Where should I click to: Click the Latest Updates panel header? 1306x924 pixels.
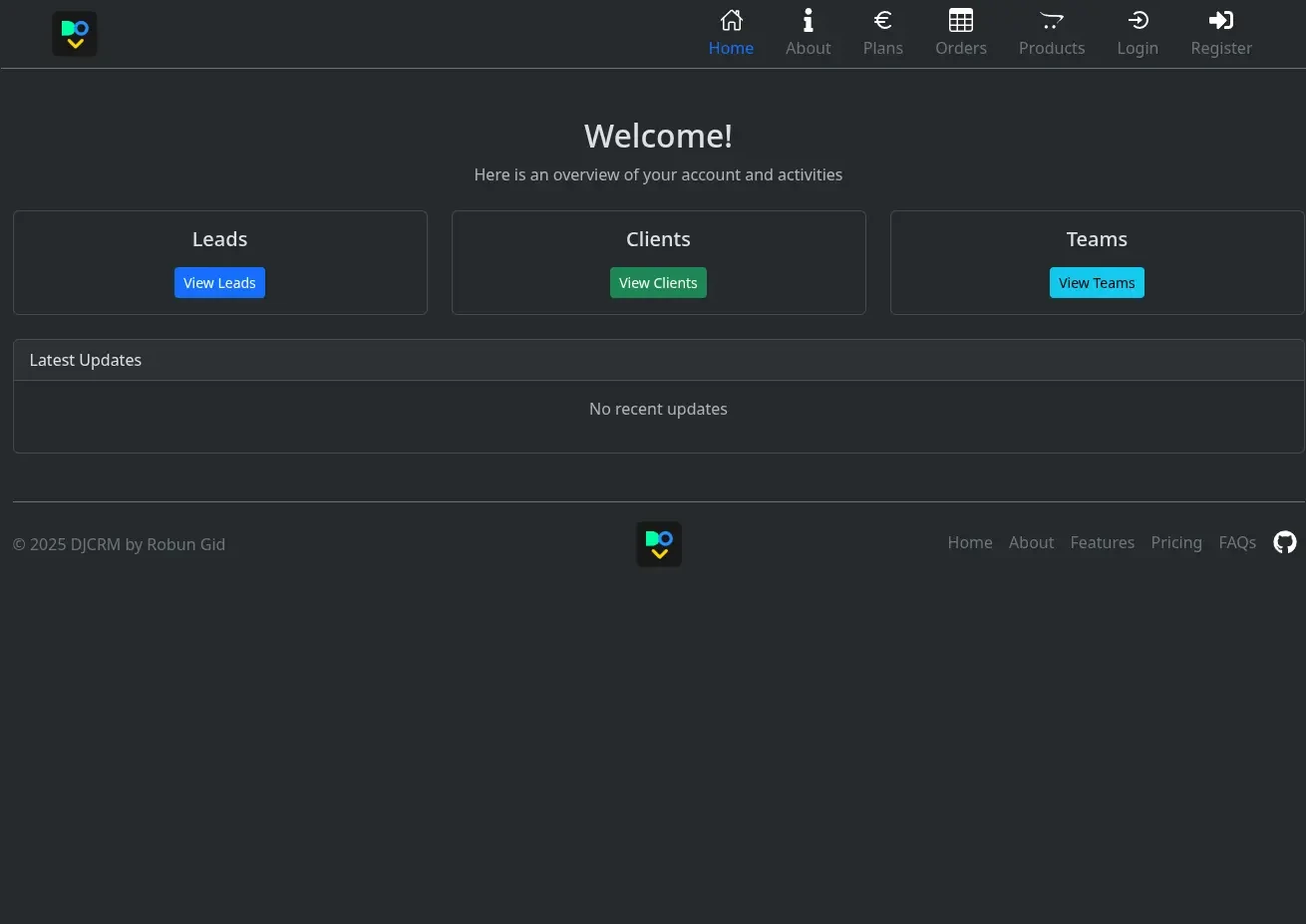(658, 360)
